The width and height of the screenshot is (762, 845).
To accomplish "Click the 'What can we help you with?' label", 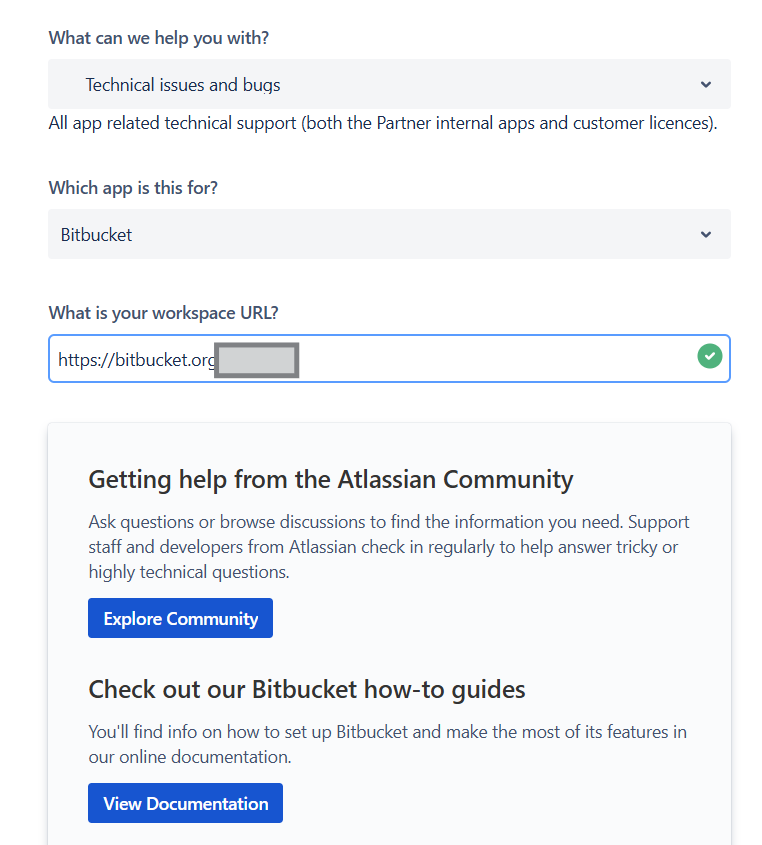I will [x=158, y=38].
